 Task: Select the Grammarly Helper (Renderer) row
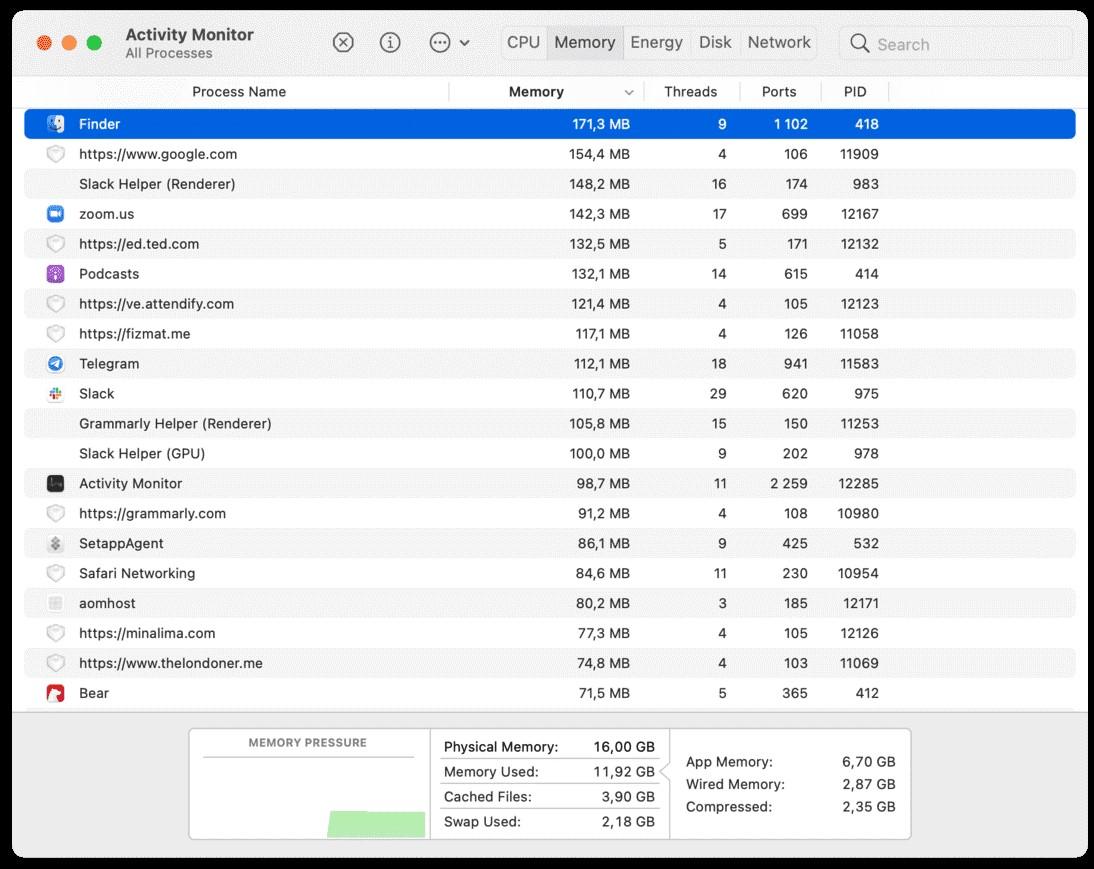550,424
